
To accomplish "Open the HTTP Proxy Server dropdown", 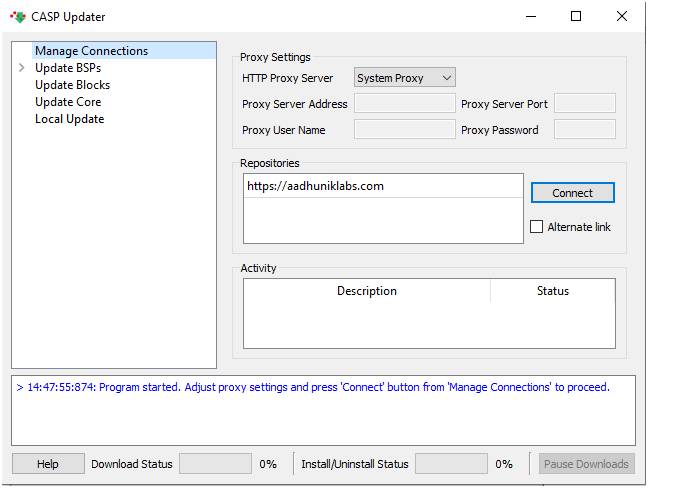I will pyautogui.click(x=405, y=78).
